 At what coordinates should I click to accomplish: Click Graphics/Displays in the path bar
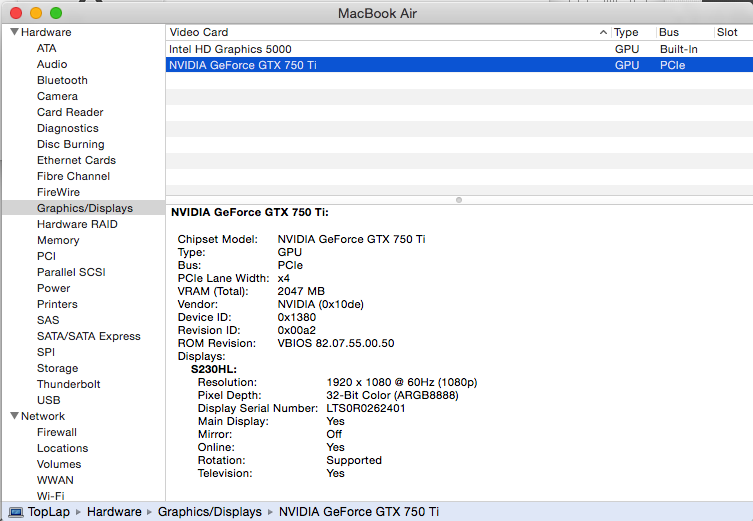210,512
